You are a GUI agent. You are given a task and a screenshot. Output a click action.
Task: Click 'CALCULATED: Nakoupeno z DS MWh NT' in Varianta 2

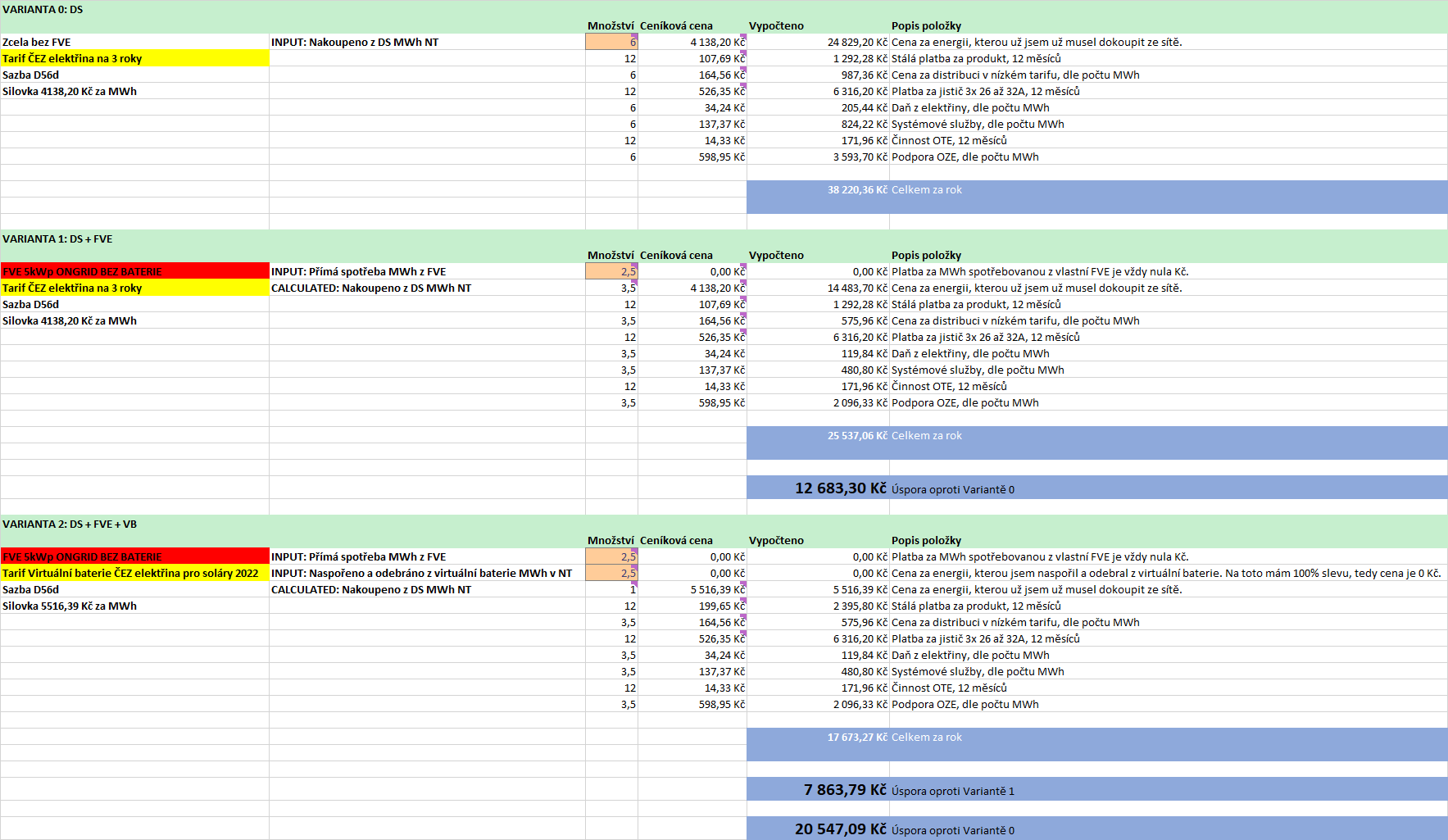point(371,589)
